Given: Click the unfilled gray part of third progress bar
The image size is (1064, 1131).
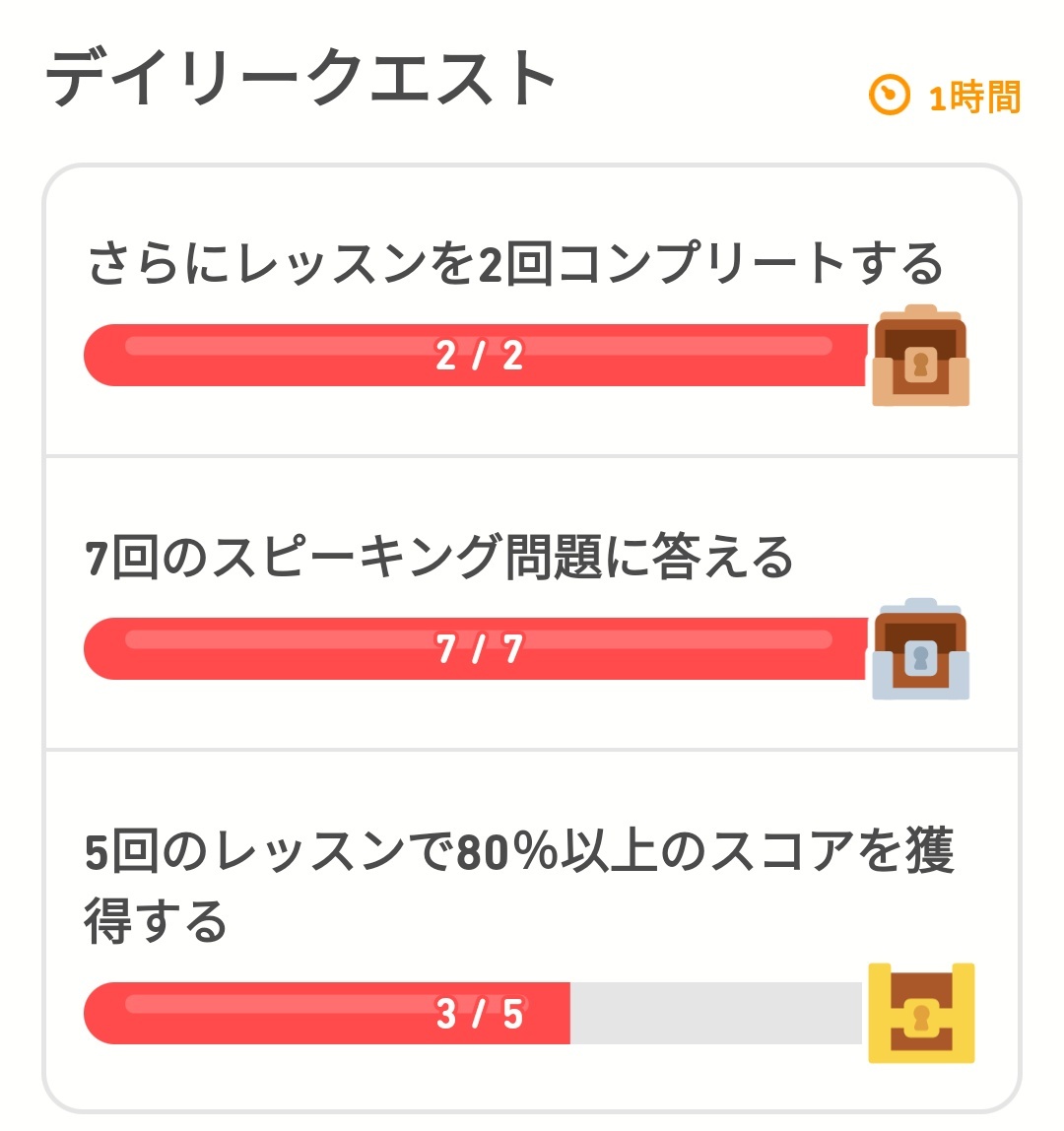Looking at the screenshot, I should click(x=716, y=1013).
